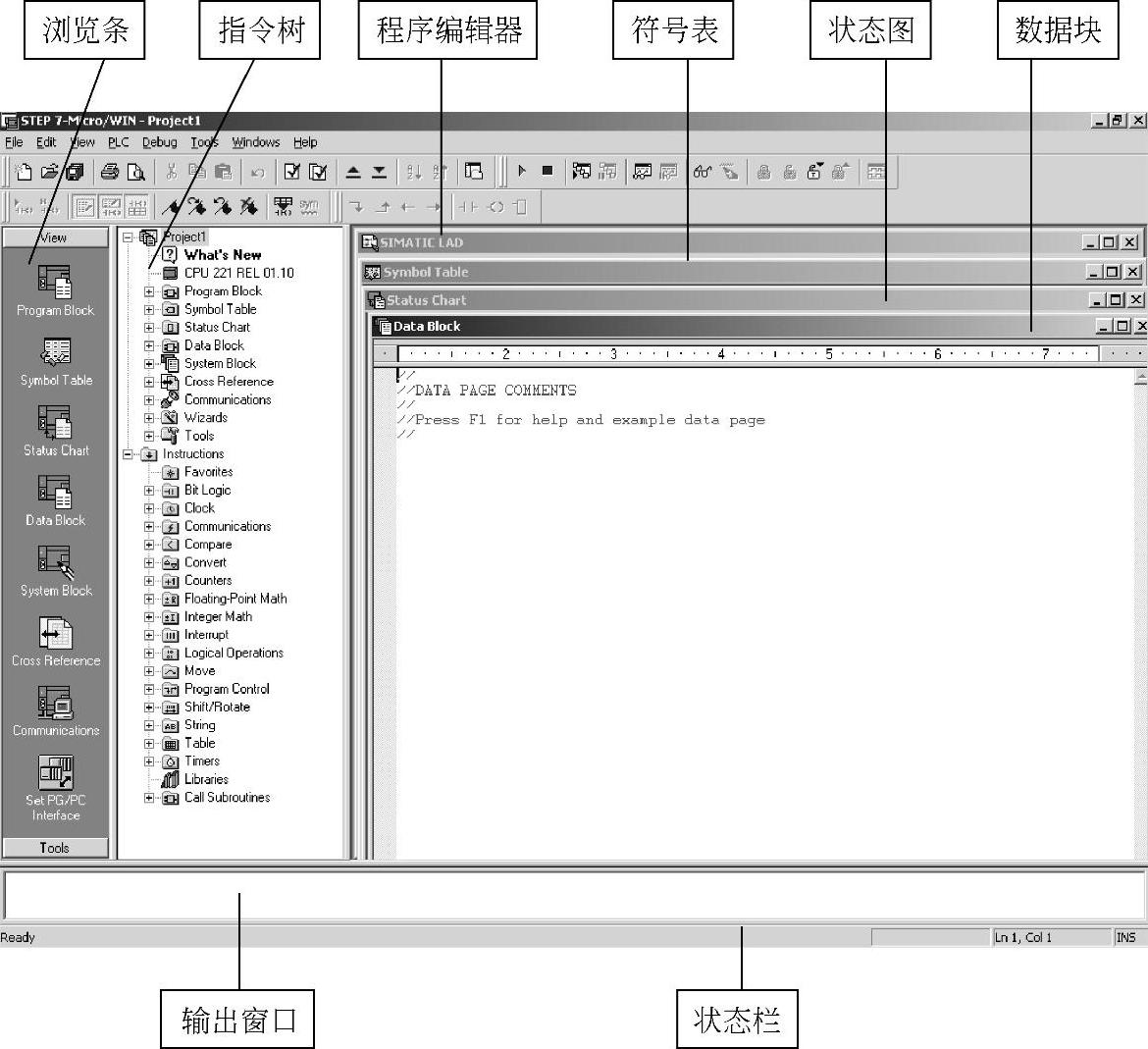1148x1049 pixels.
Task: Put the PLC in Run mode
Action: coord(522,172)
